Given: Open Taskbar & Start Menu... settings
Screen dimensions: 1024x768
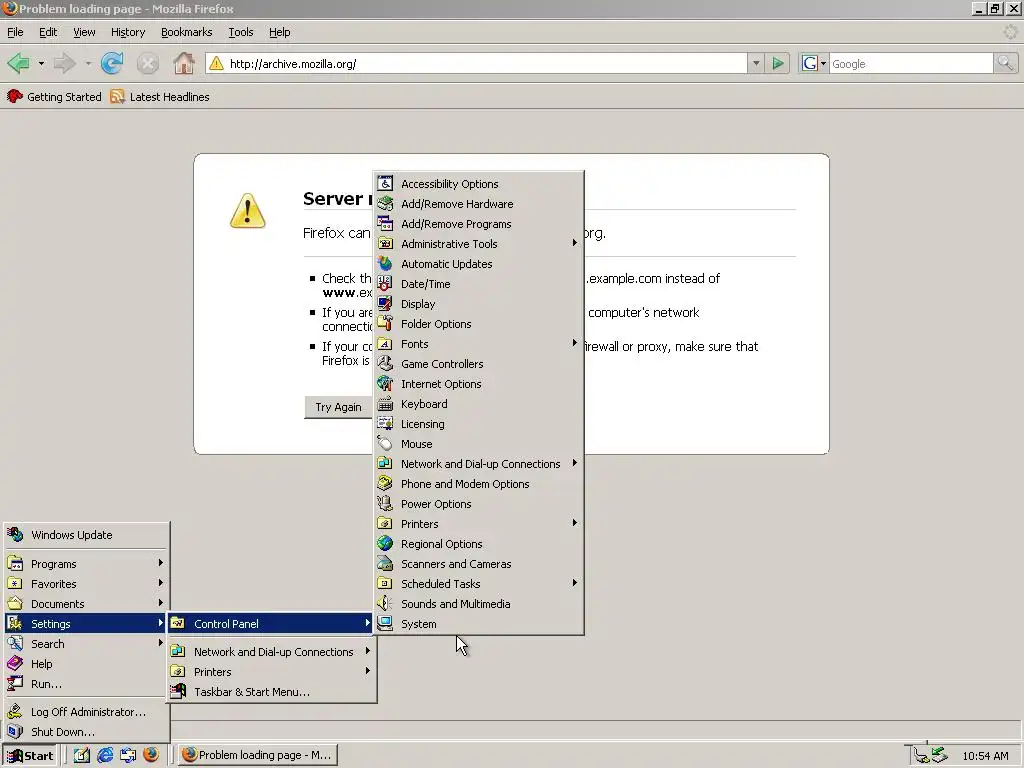Looking at the screenshot, I should click(271, 692).
